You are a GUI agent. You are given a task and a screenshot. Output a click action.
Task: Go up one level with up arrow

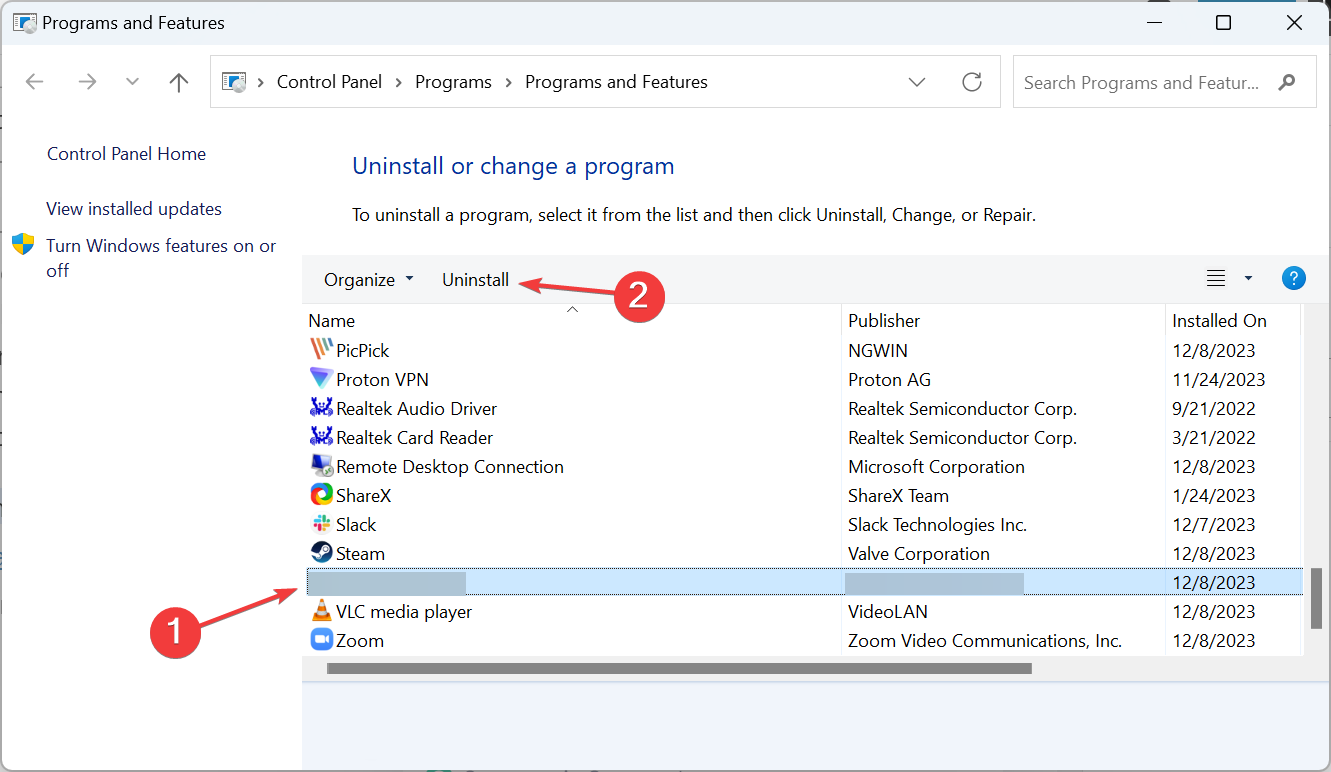pos(179,82)
